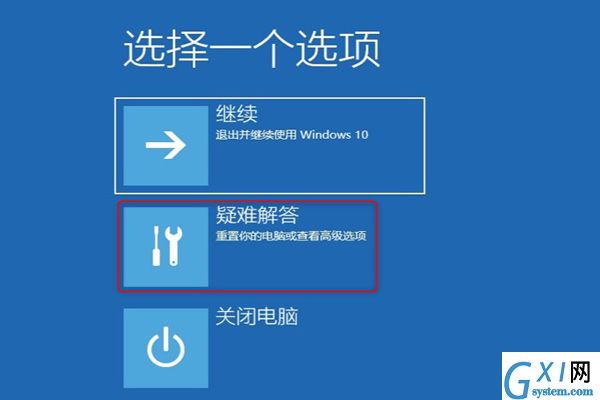This screenshot has height=400, width=600.
Task: Click the 继续 heading text
Action: pyautogui.click(x=236, y=114)
